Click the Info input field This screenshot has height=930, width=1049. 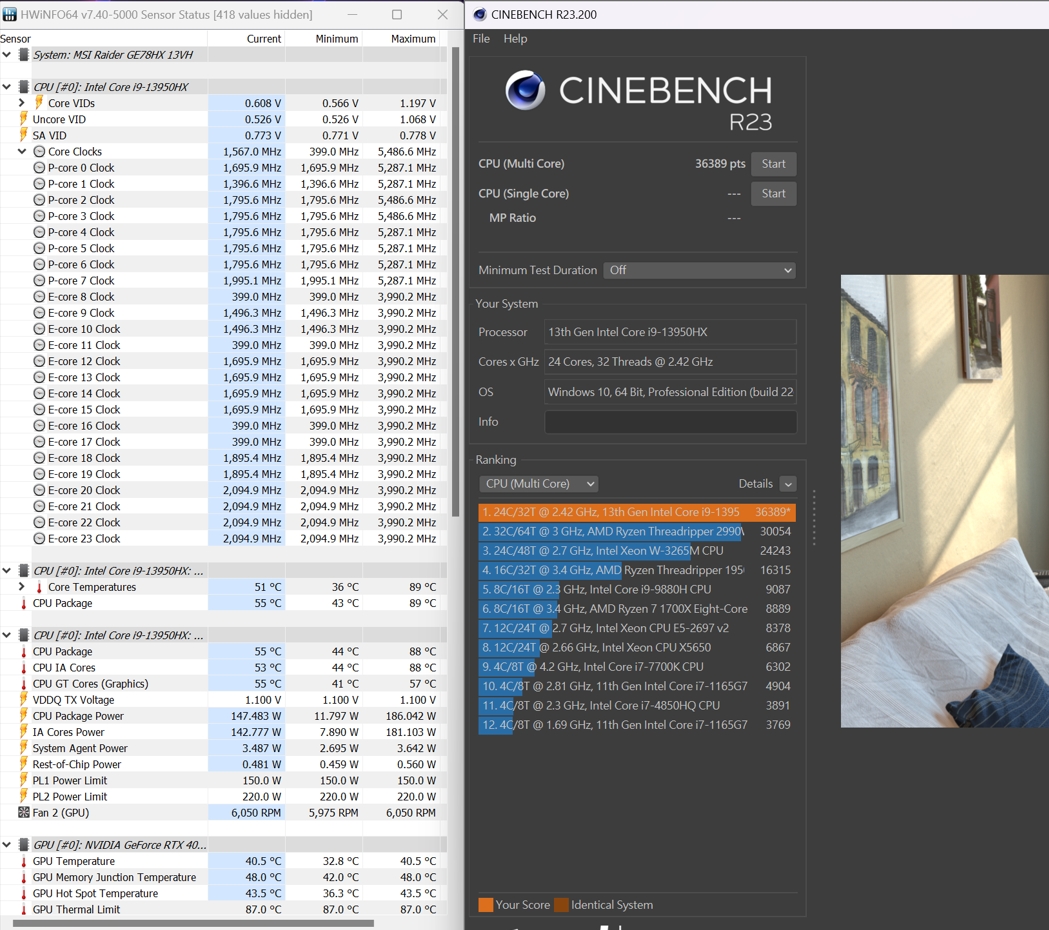670,422
